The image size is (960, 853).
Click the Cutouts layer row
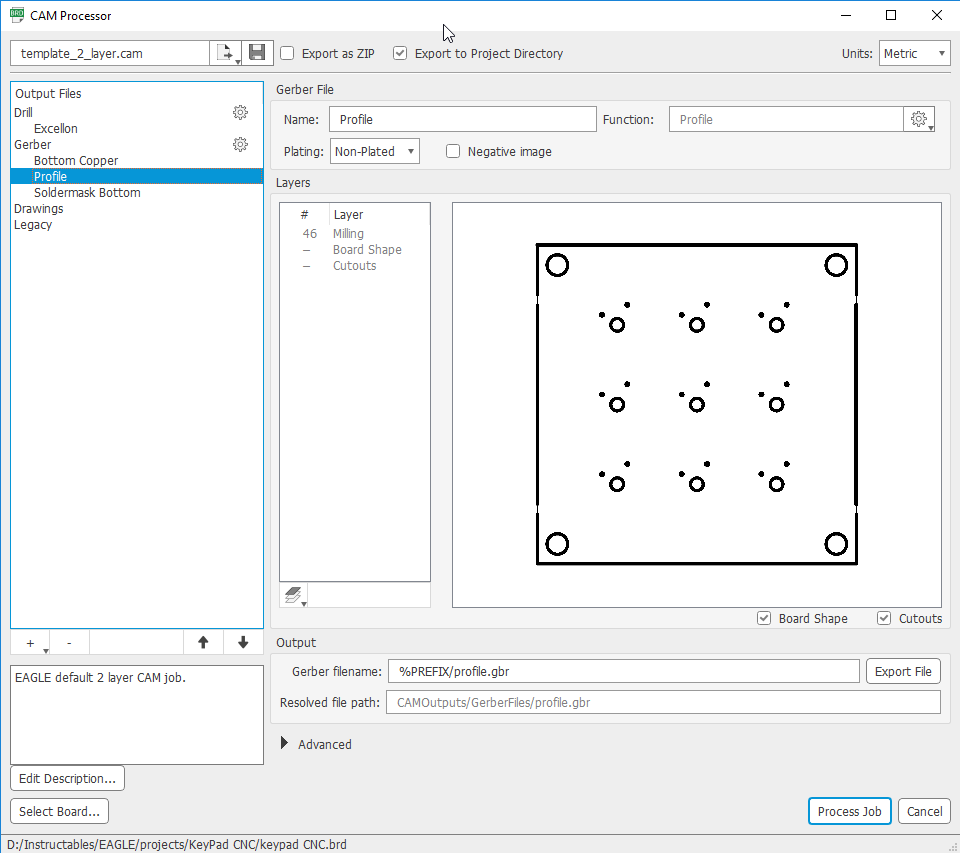pos(355,265)
